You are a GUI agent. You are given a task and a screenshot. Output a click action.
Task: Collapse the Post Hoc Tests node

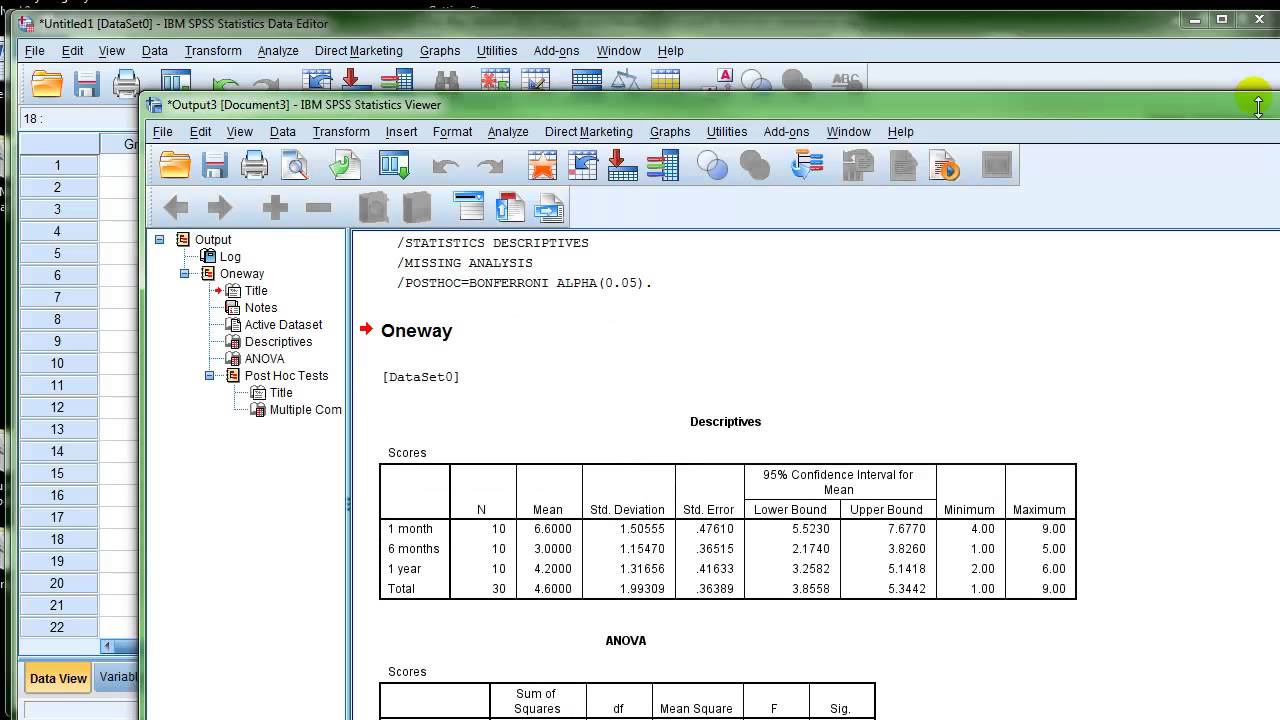click(209, 375)
